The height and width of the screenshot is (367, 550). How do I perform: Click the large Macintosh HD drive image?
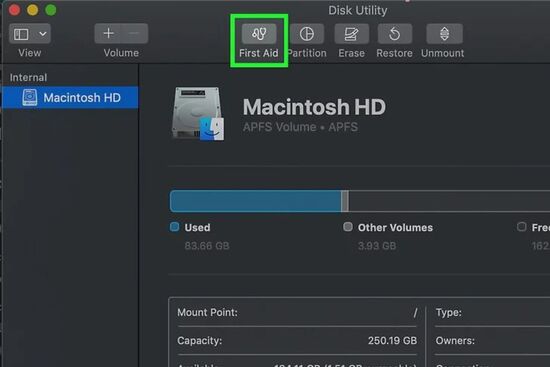tap(198, 114)
